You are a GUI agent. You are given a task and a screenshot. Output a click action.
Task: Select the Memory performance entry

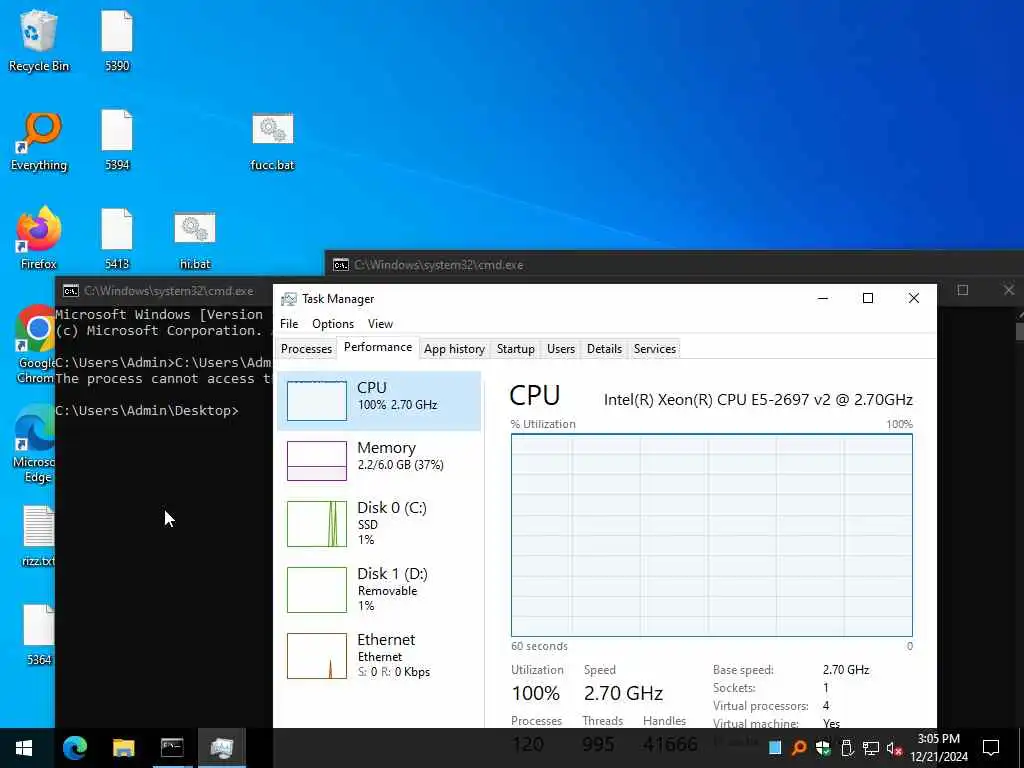(x=379, y=460)
